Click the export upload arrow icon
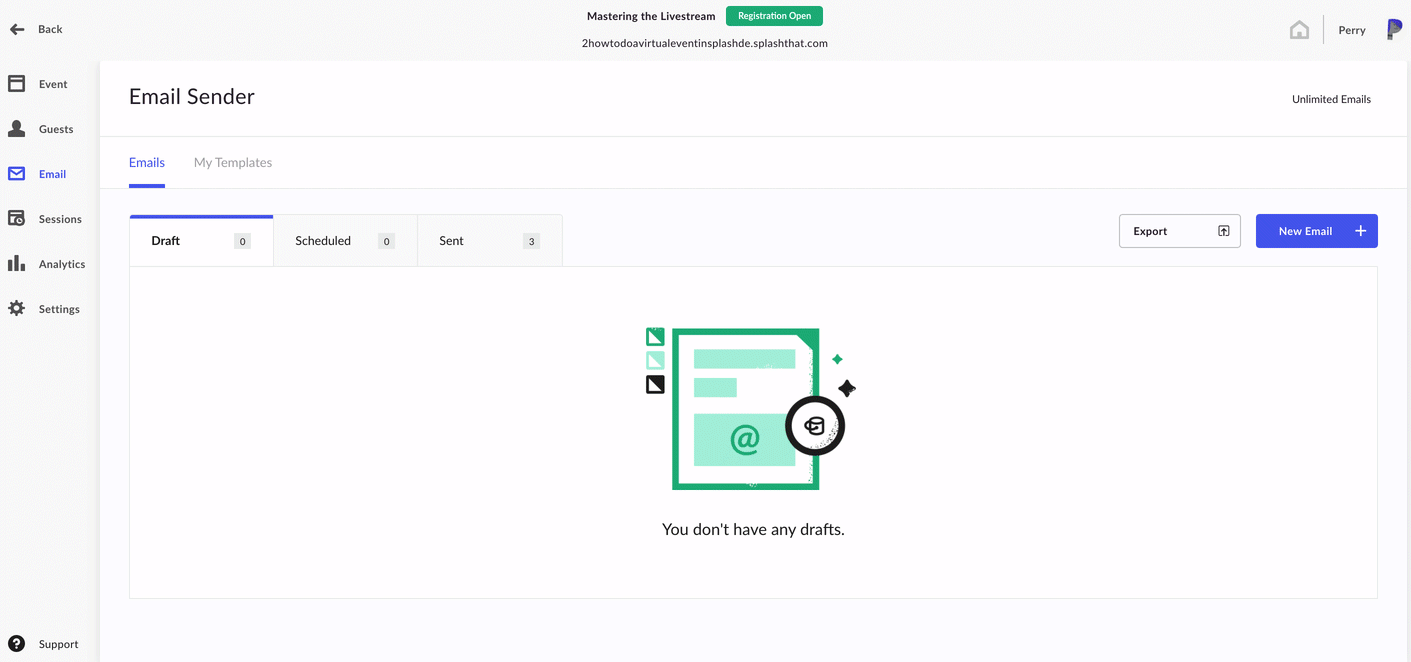The width and height of the screenshot is (1411, 662). pyautogui.click(x=1223, y=231)
